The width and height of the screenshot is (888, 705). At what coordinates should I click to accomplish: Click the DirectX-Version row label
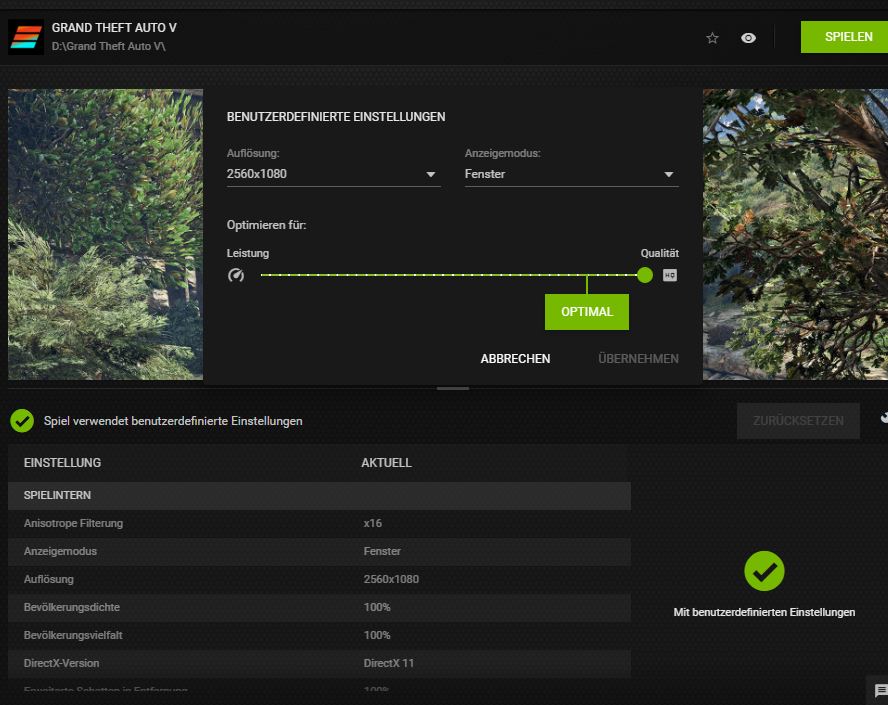click(x=61, y=663)
